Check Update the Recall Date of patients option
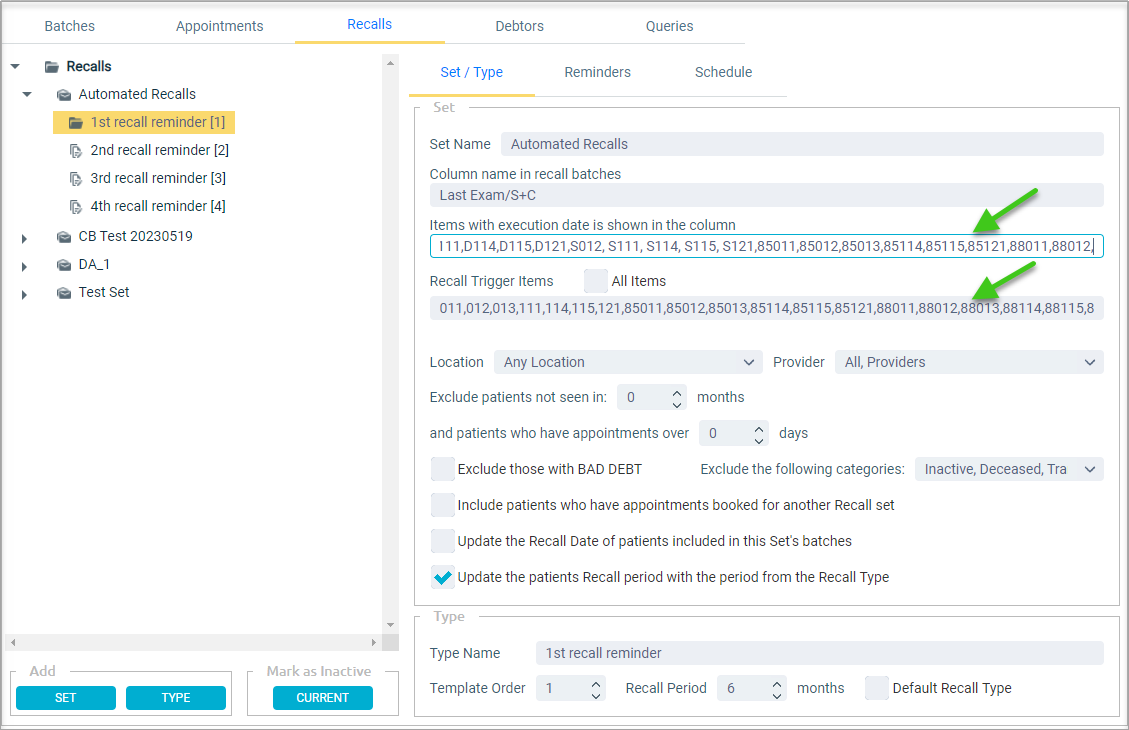Image resolution: width=1129 pixels, height=730 pixels. pos(442,541)
